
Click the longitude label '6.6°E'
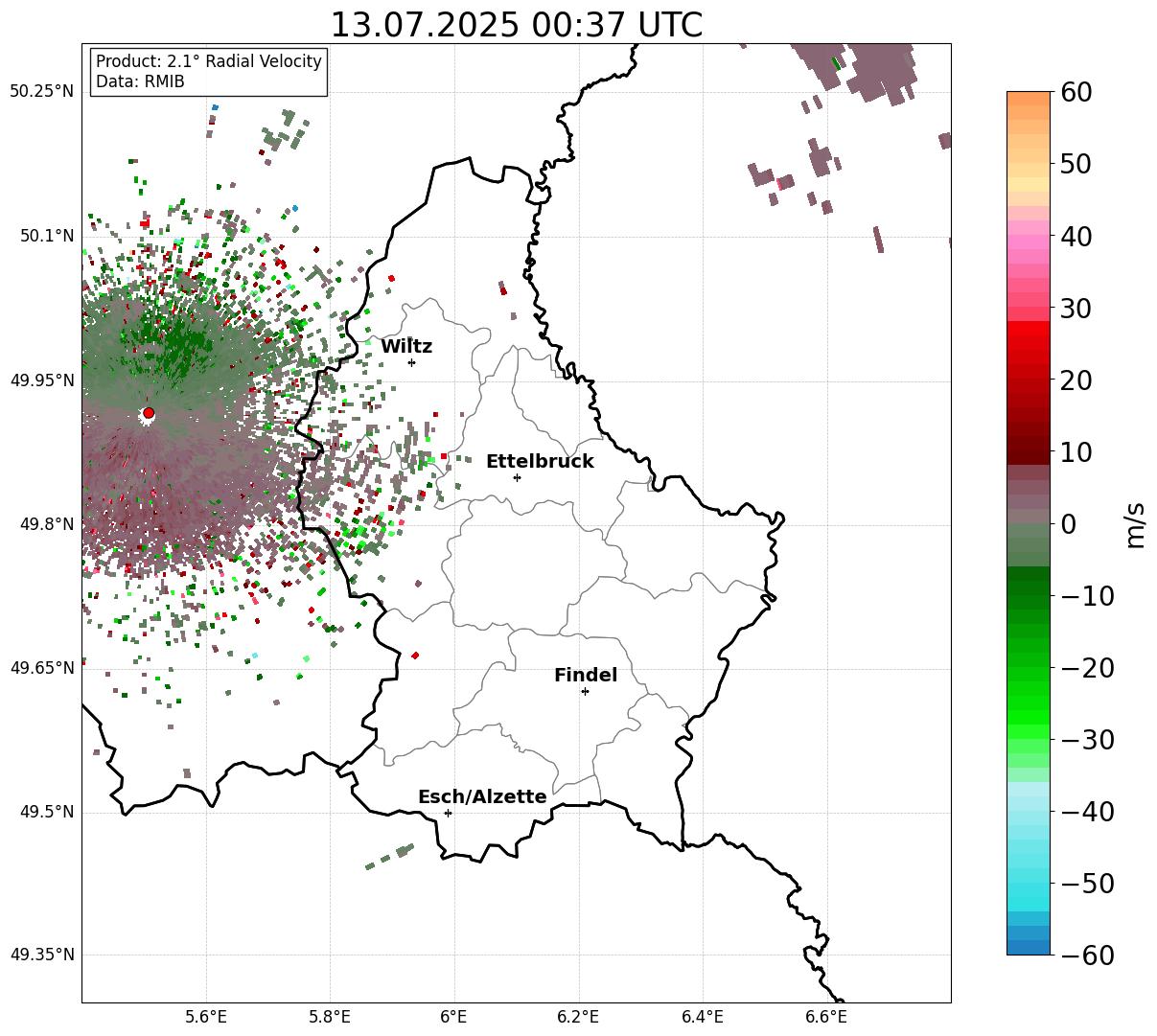pos(826,1017)
